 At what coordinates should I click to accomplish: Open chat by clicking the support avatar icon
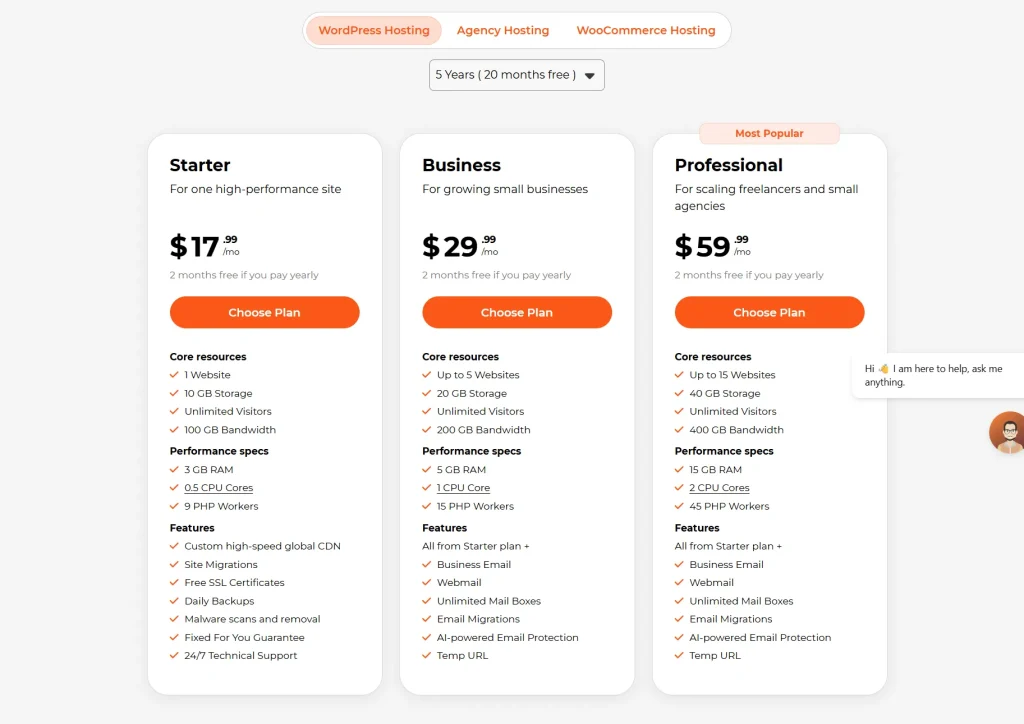click(1008, 432)
